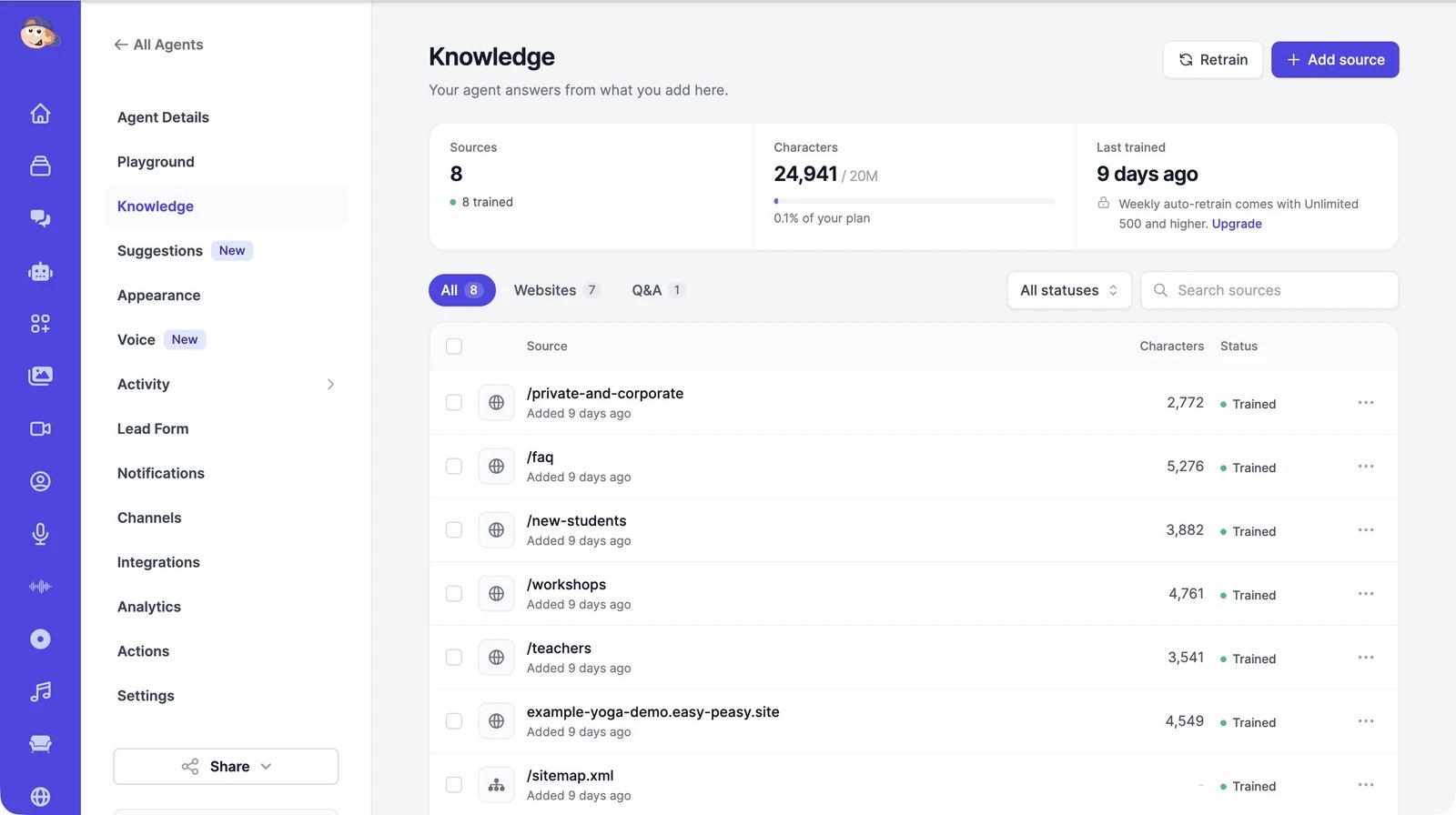Open the ellipsis menu for example-yoga-demo.easy-peasy.site
1456x815 pixels.
pos(1366,721)
